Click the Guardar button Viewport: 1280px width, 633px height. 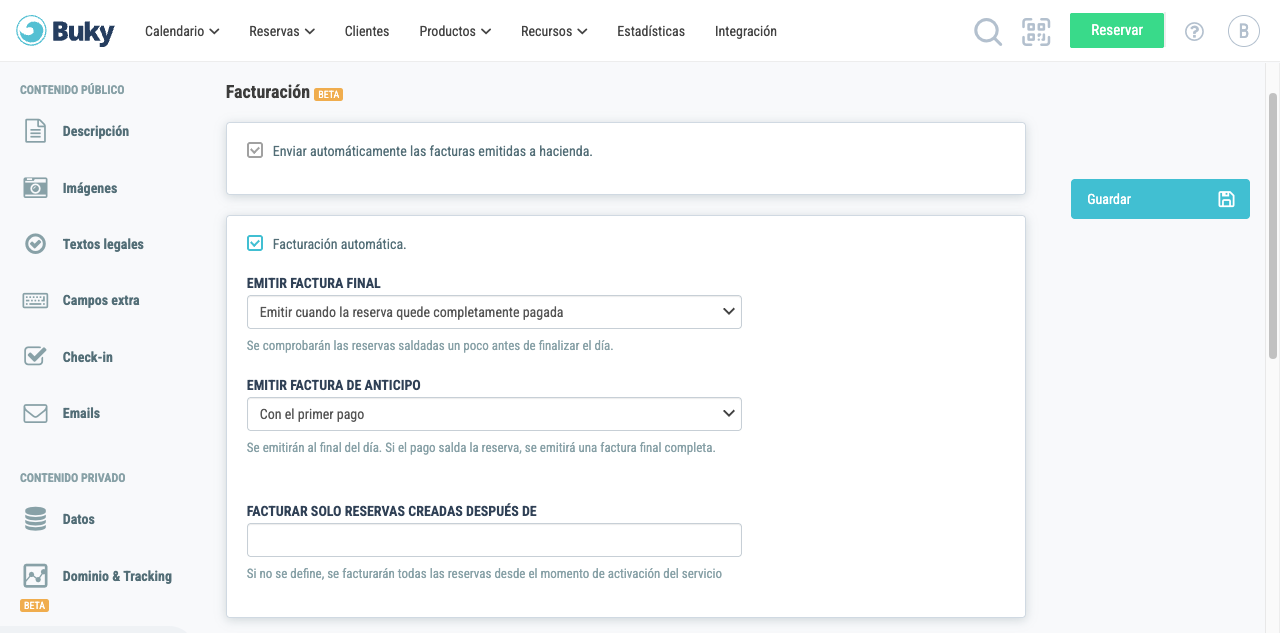1160,199
